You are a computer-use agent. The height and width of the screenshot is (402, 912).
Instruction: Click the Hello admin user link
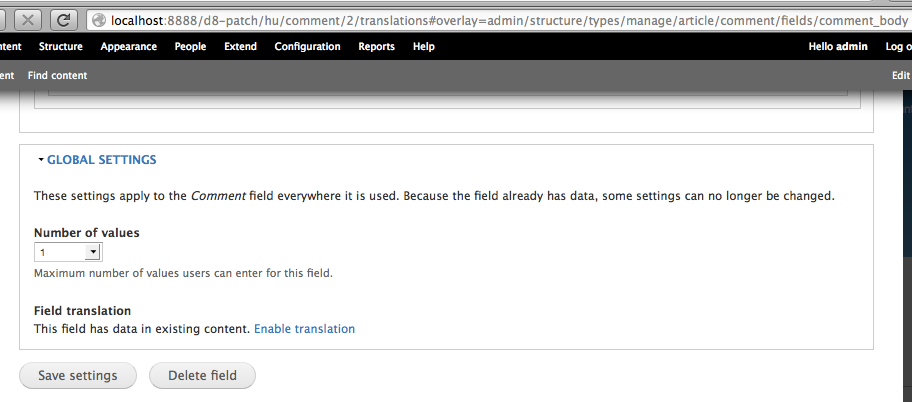(x=838, y=47)
